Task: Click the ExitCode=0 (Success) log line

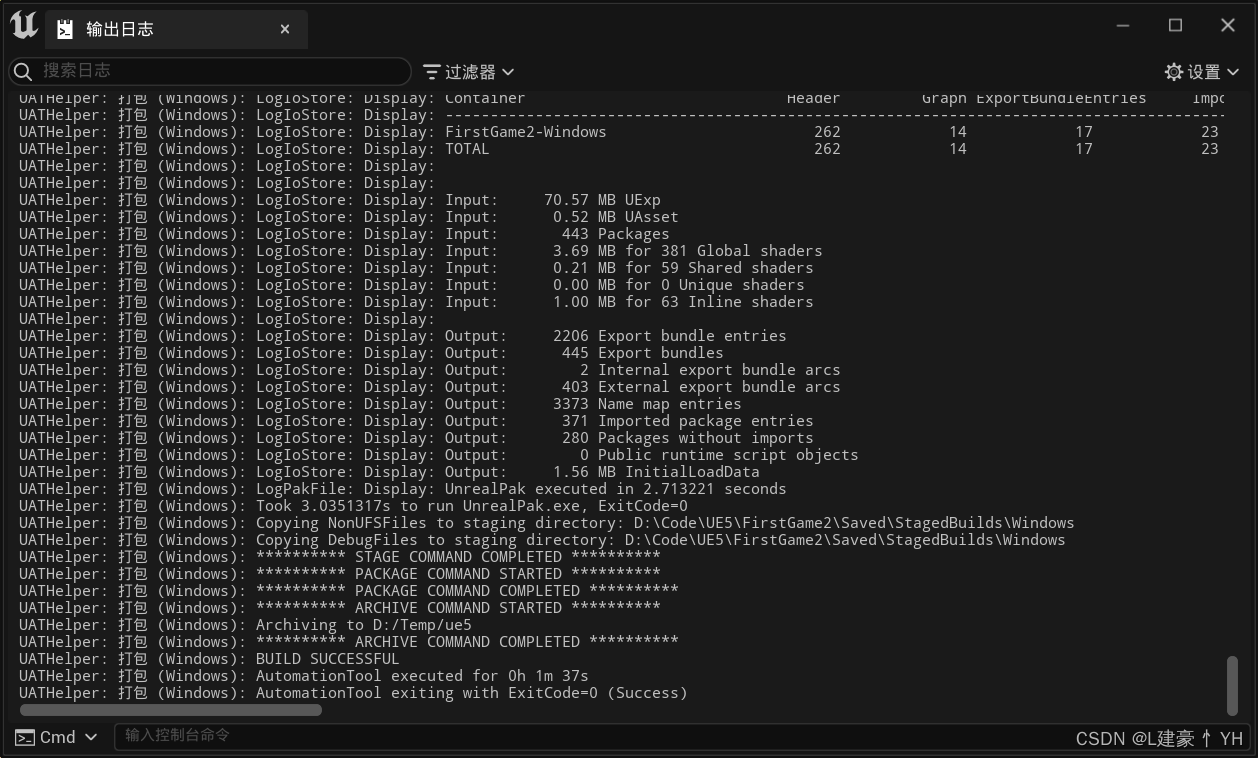Action: pos(353,693)
